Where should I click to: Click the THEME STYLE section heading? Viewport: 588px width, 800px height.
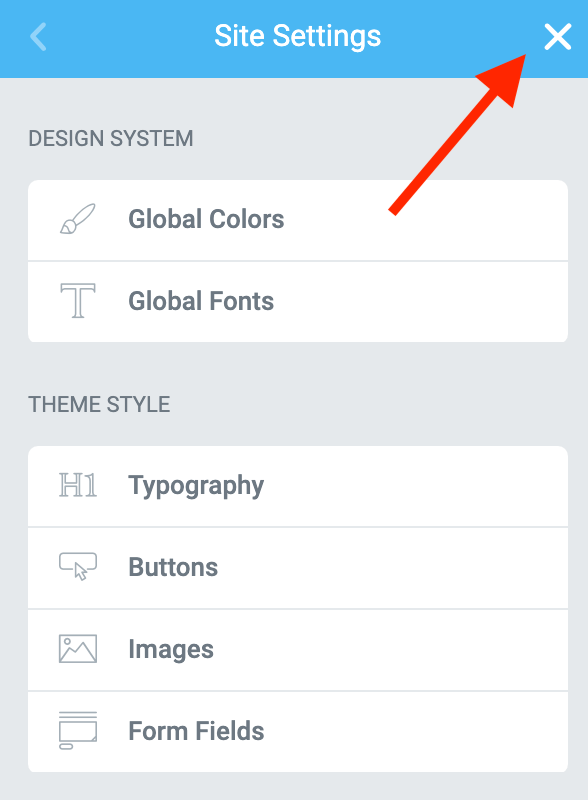[99, 405]
